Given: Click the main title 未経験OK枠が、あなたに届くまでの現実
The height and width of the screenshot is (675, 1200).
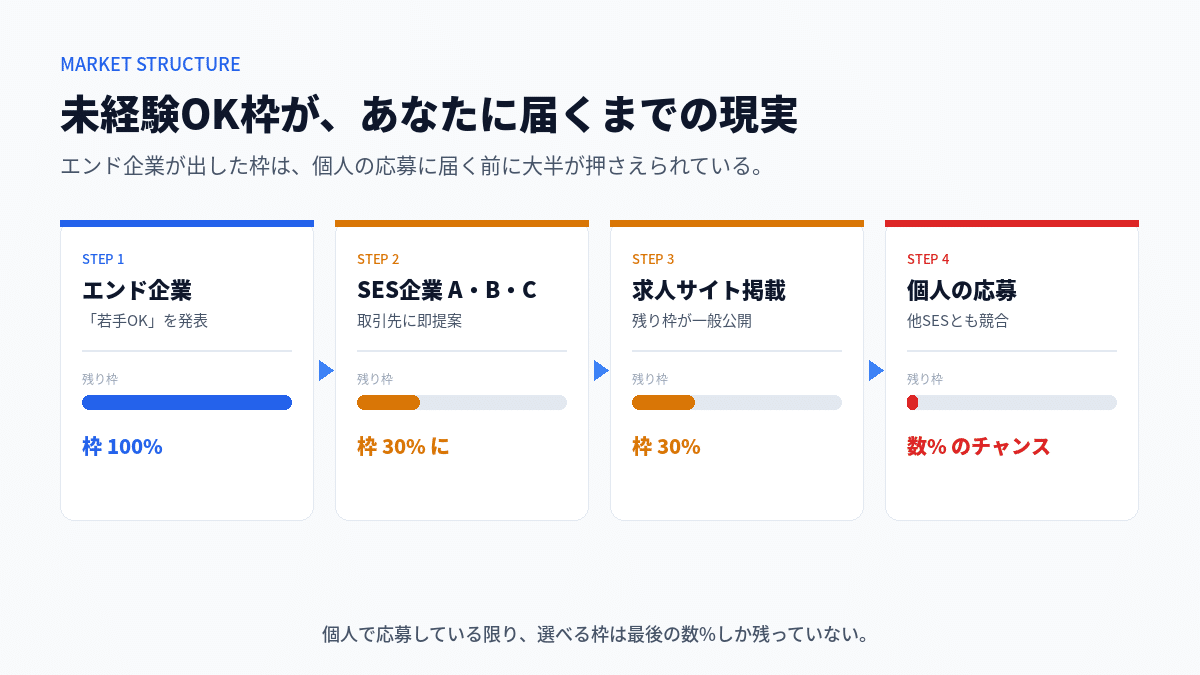Looking at the screenshot, I should point(429,115).
